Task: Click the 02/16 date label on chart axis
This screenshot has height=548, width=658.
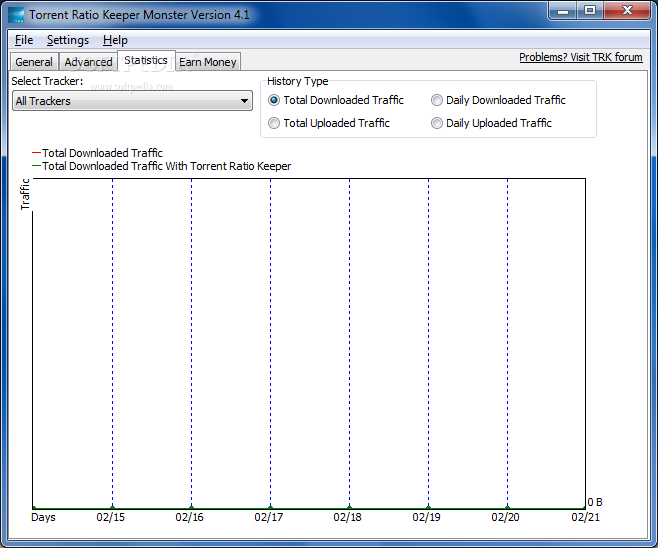Action: pyautogui.click(x=190, y=517)
